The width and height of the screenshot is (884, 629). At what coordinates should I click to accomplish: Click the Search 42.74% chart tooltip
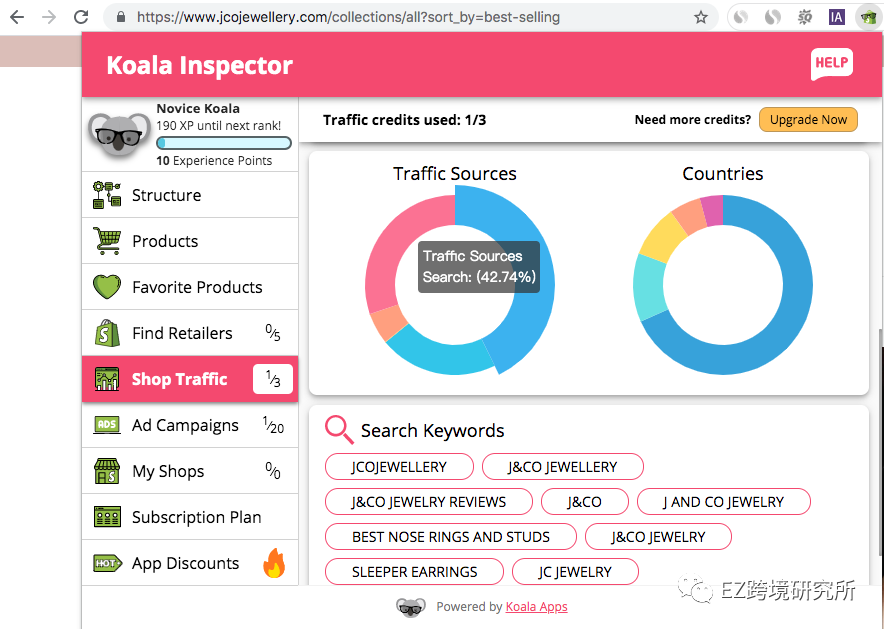[479, 267]
